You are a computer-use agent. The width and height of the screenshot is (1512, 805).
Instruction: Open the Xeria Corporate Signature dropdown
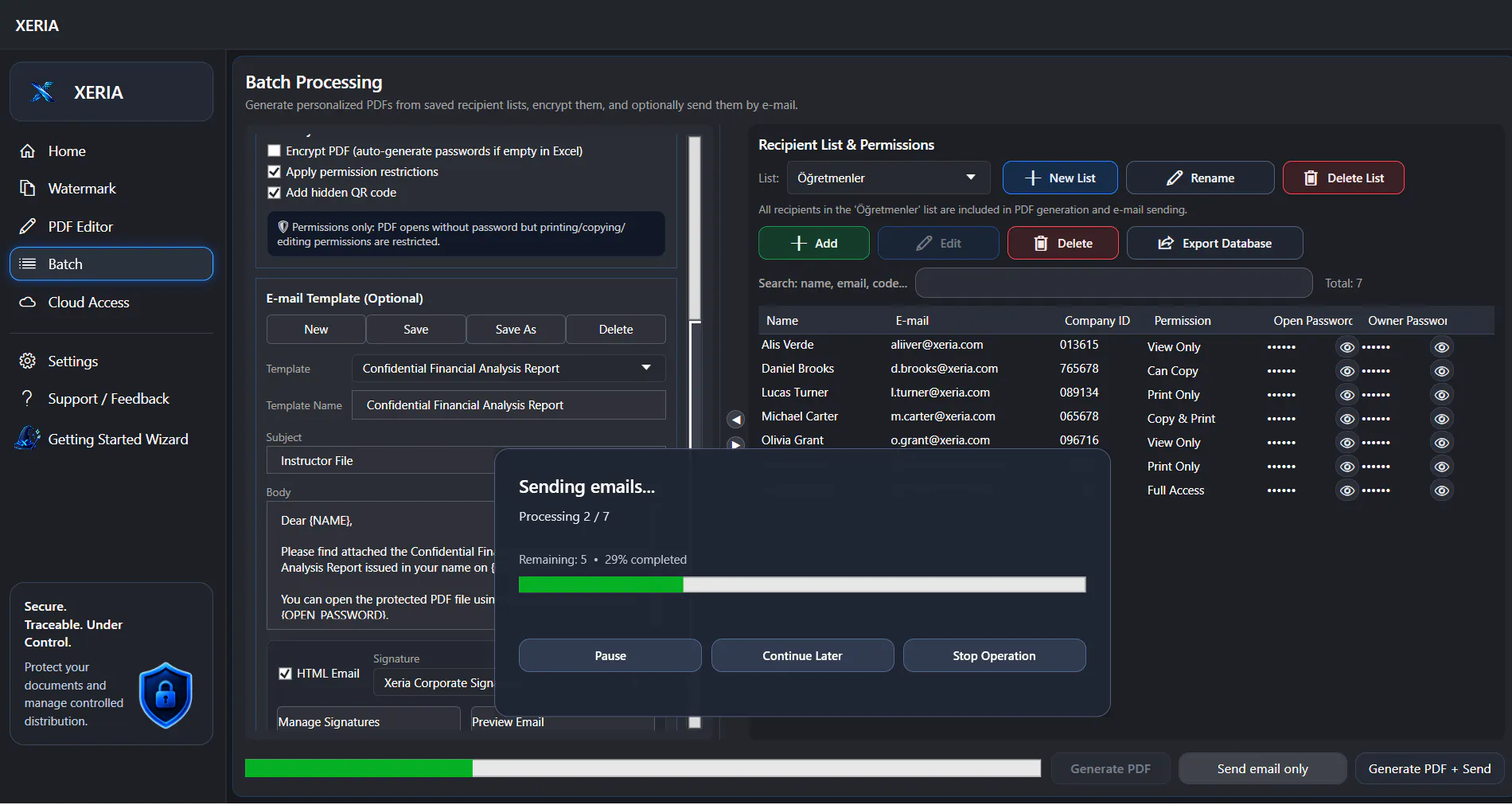pyautogui.click(x=435, y=682)
